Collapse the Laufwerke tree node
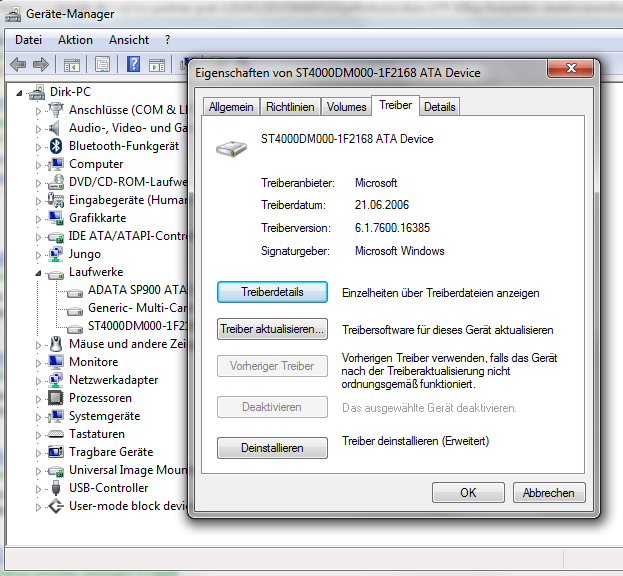623x576 pixels. pos(38,273)
